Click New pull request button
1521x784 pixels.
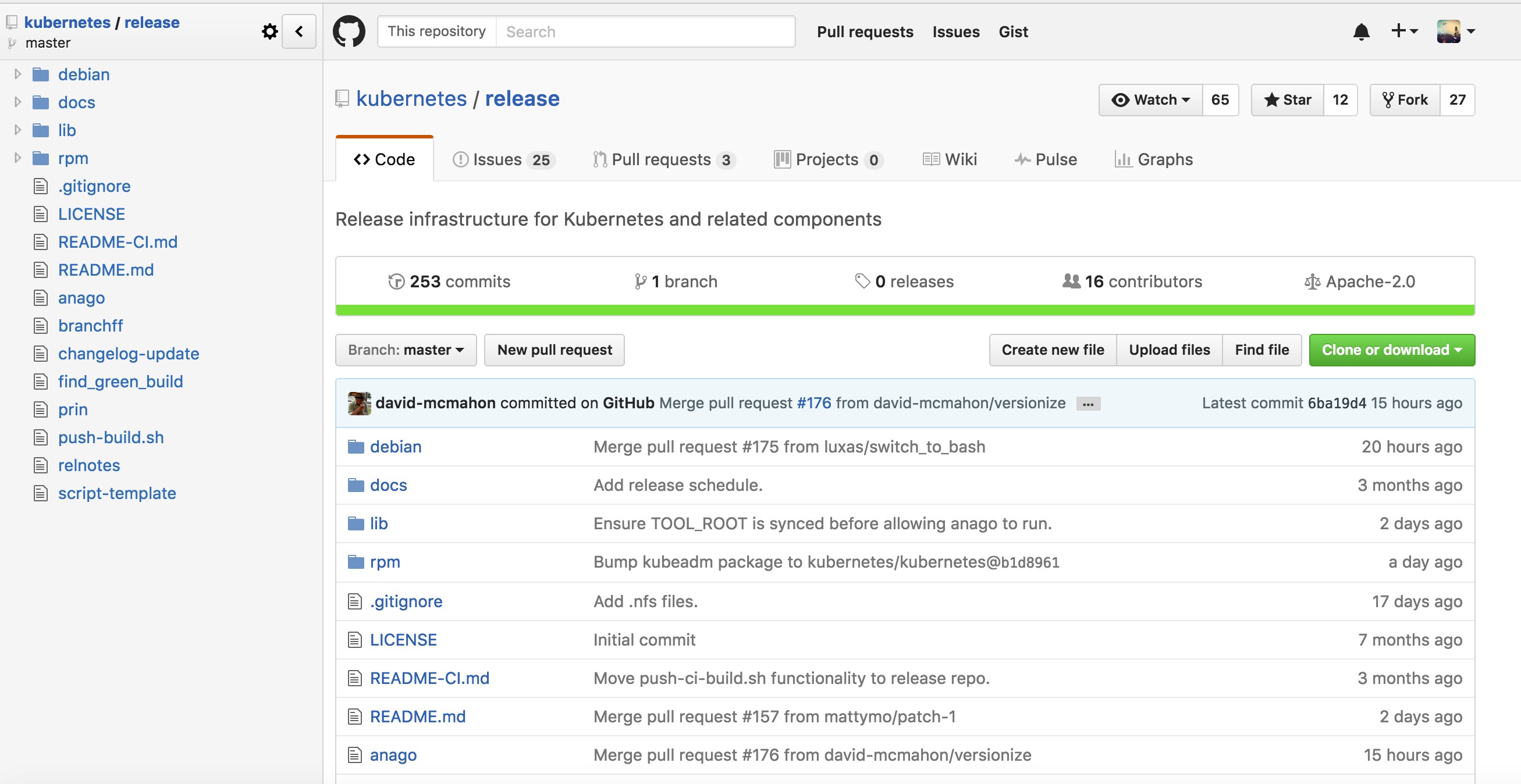(x=555, y=350)
